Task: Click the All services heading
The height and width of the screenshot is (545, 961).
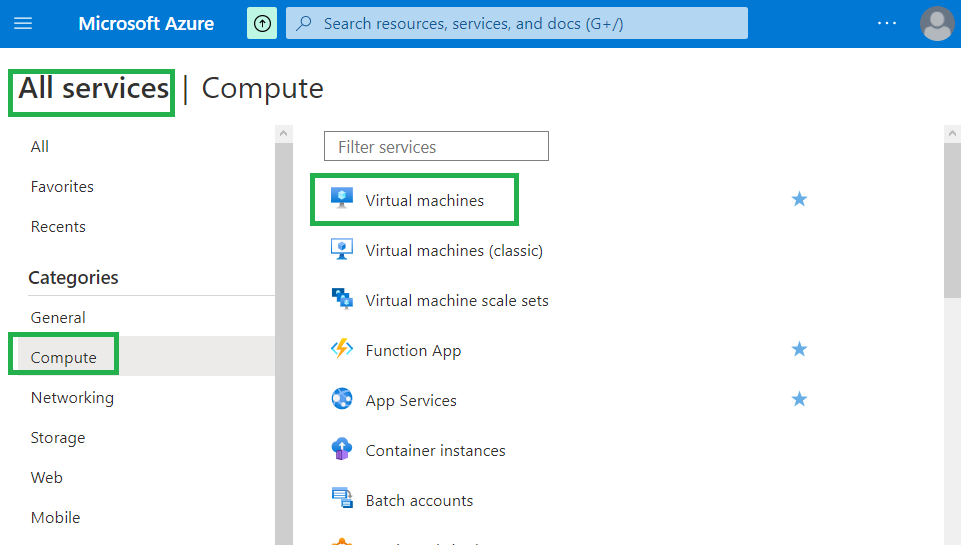Action: pos(93,89)
